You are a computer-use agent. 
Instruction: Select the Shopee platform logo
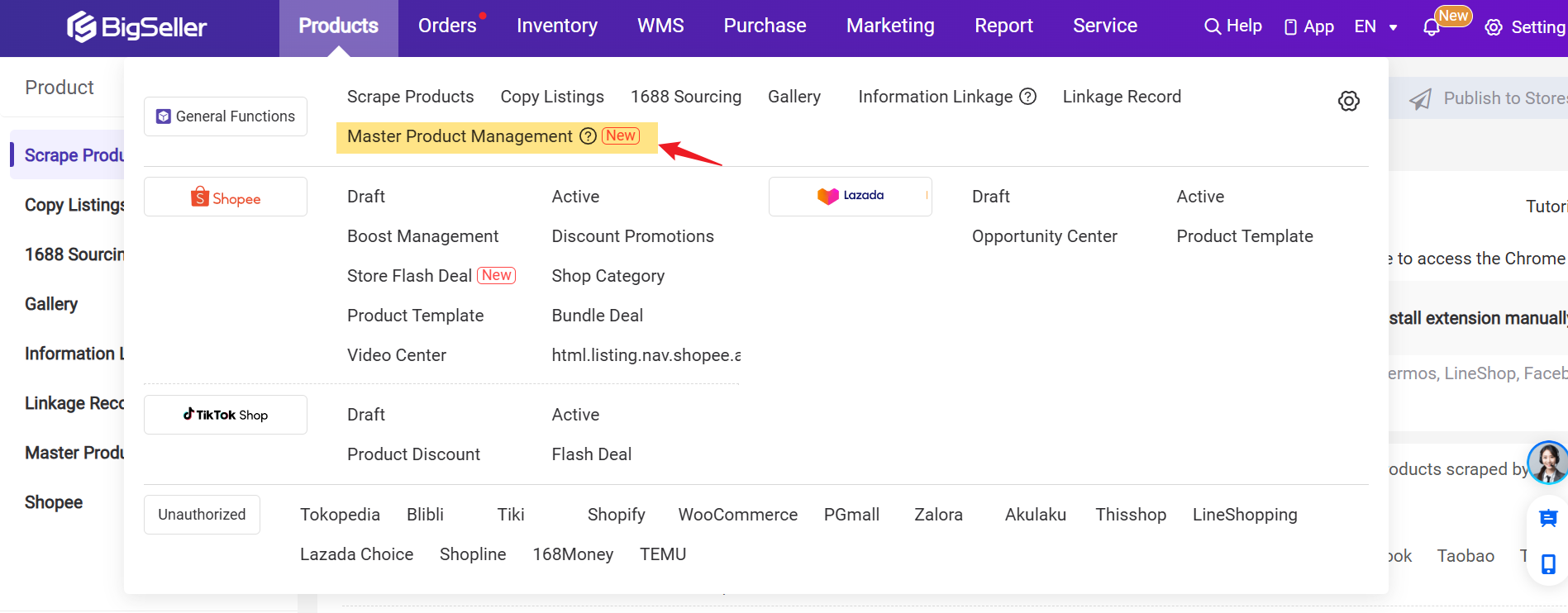coord(226,197)
